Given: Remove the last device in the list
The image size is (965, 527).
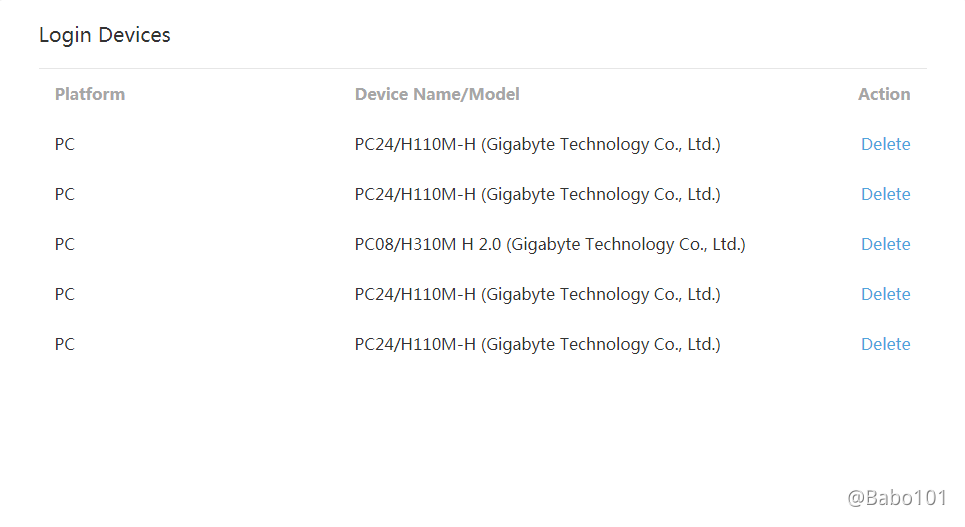Looking at the screenshot, I should click(x=885, y=344).
